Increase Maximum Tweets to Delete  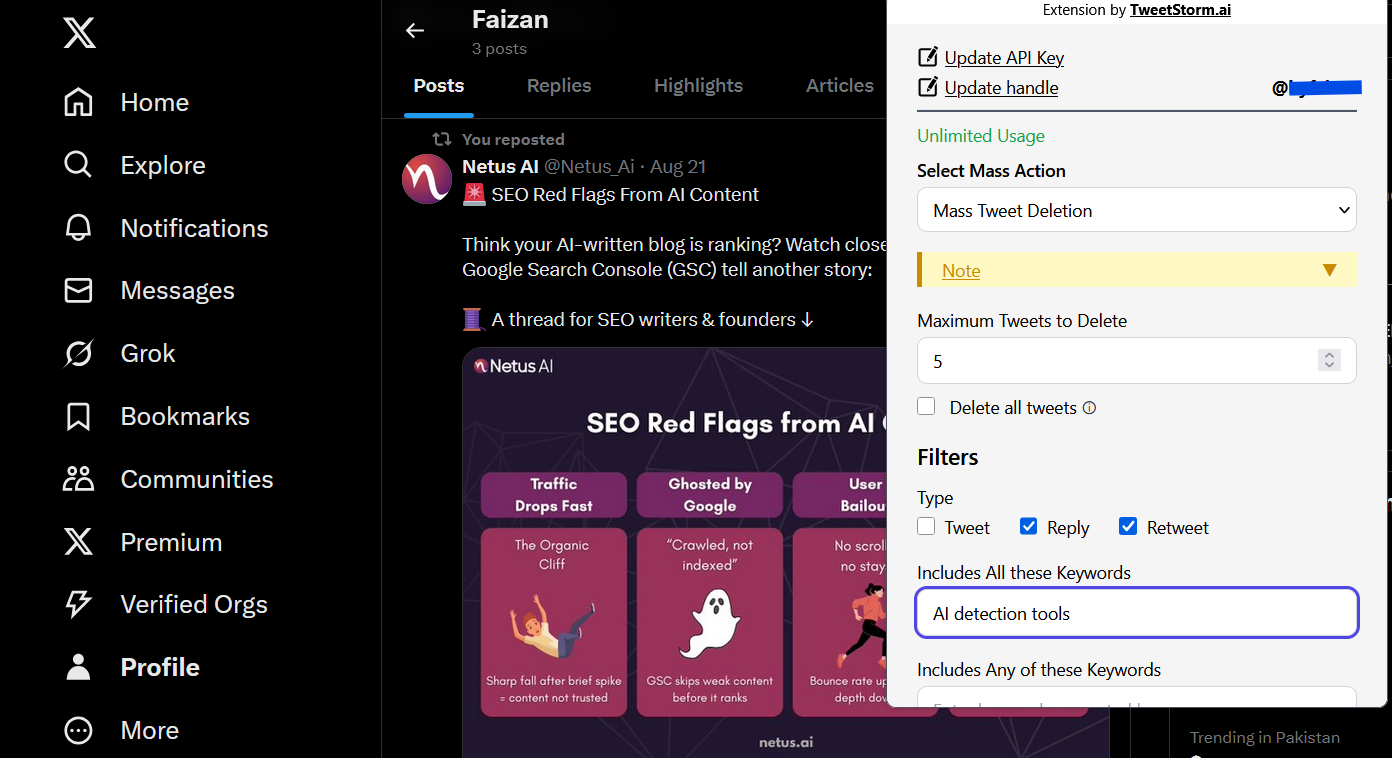(1329, 354)
